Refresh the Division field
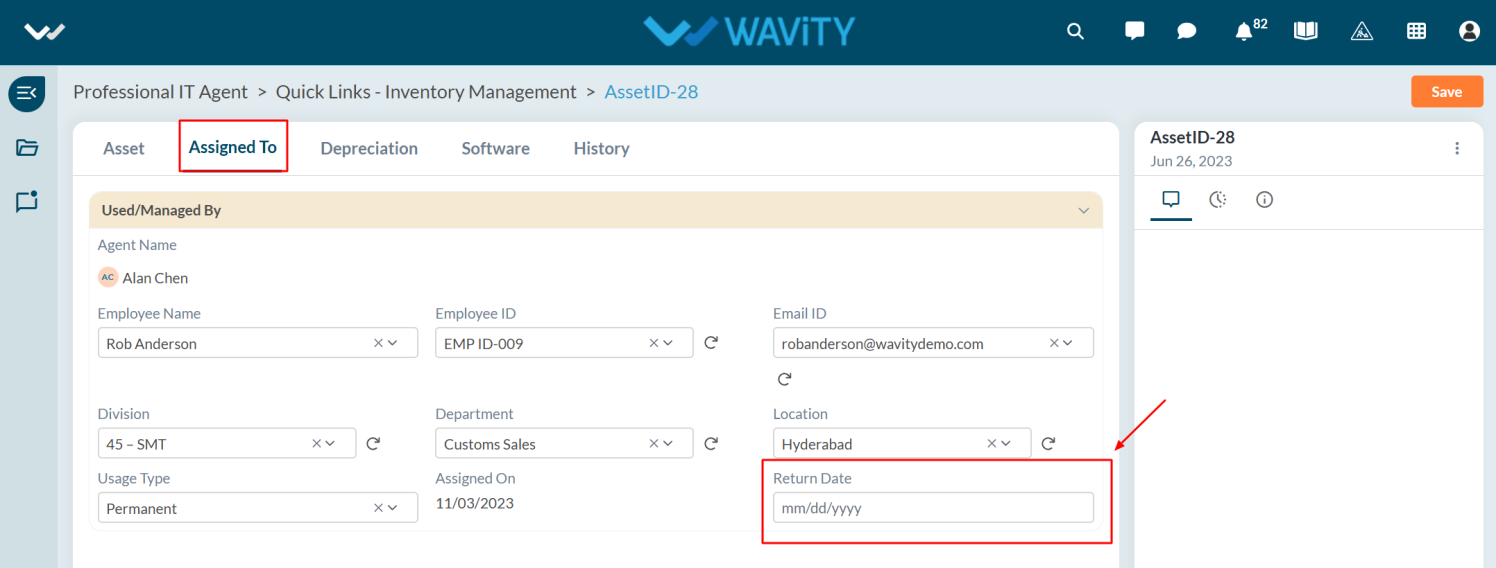Image resolution: width=1496 pixels, height=568 pixels. tap(373, 443)
